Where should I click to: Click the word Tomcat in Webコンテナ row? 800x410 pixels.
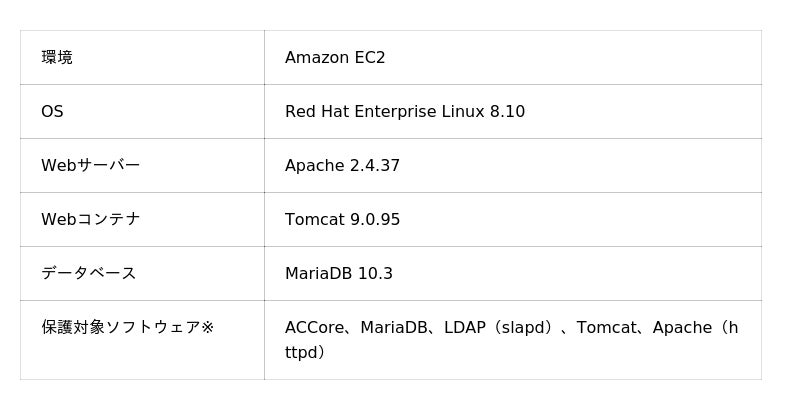pyautogui.click(x=314, y=220)
